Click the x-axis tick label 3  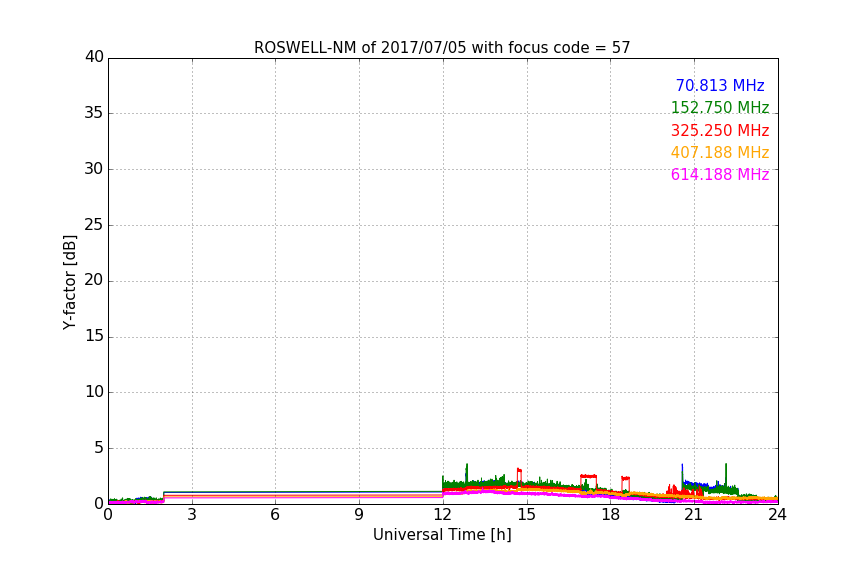click(x=192, y=515)
